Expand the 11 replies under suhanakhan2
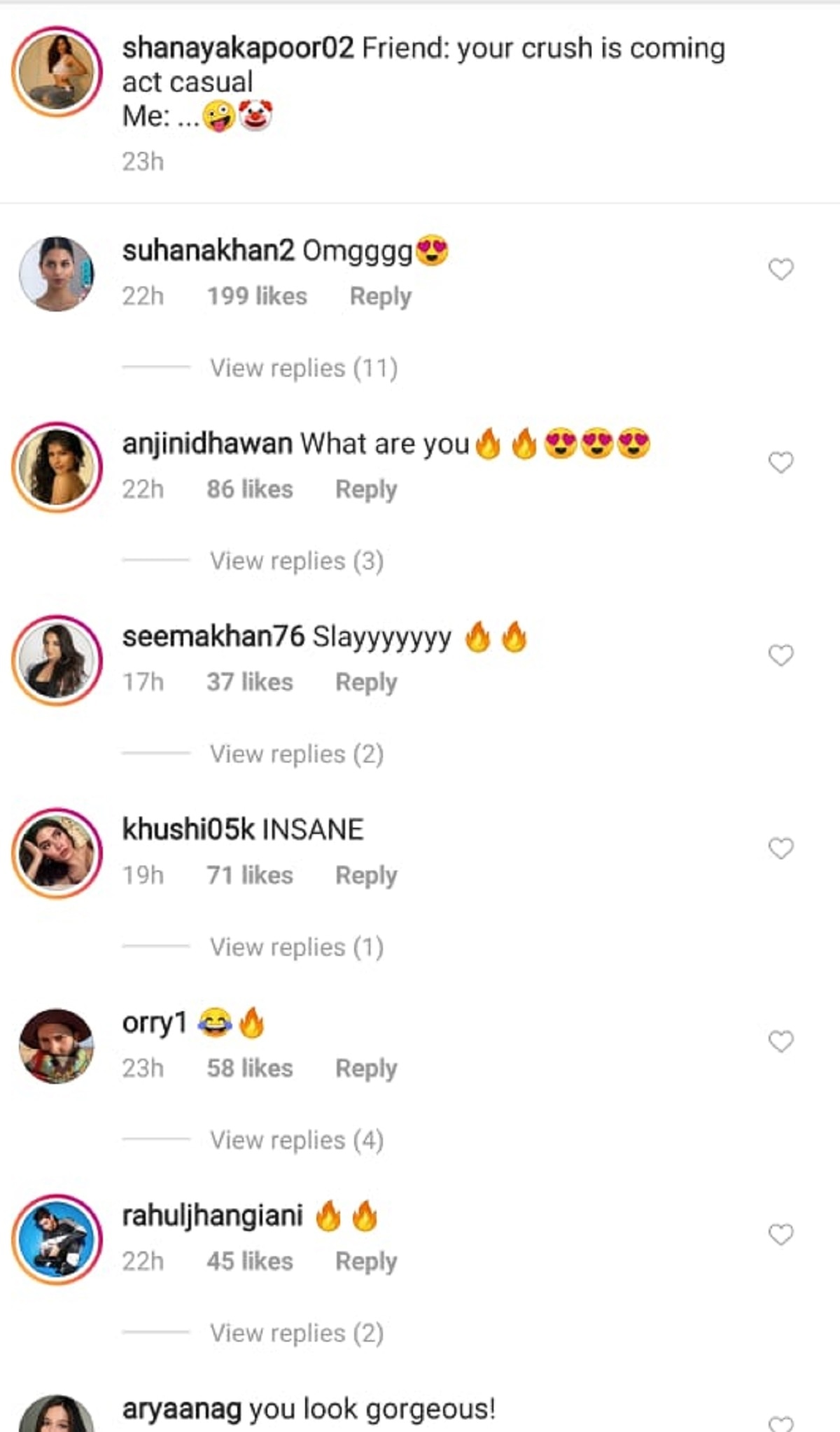Screen dimensions: 840x1432 tap(304, 368)
